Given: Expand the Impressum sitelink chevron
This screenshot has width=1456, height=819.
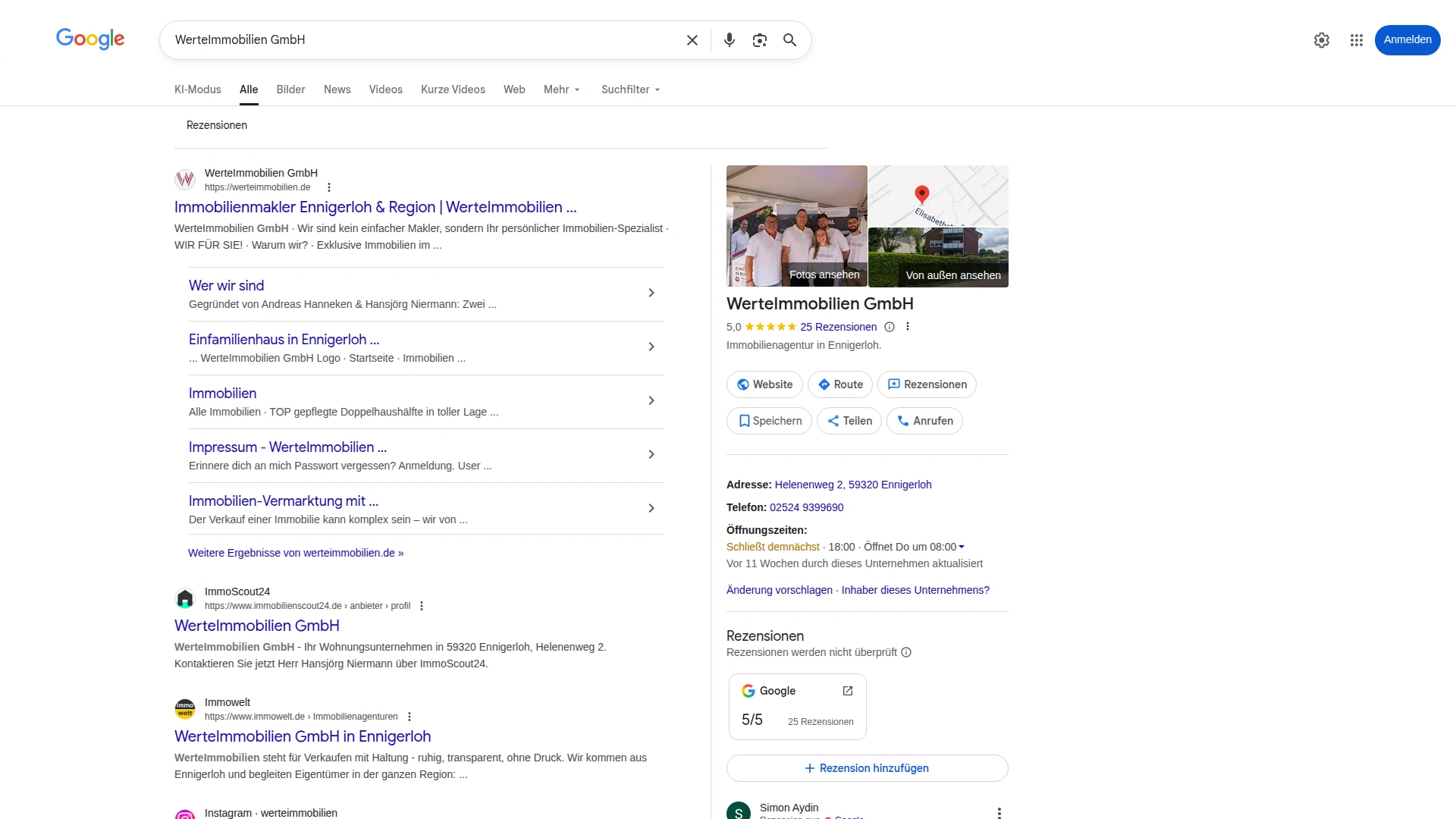Looking at the screenshot, I should tap(651, 454).
